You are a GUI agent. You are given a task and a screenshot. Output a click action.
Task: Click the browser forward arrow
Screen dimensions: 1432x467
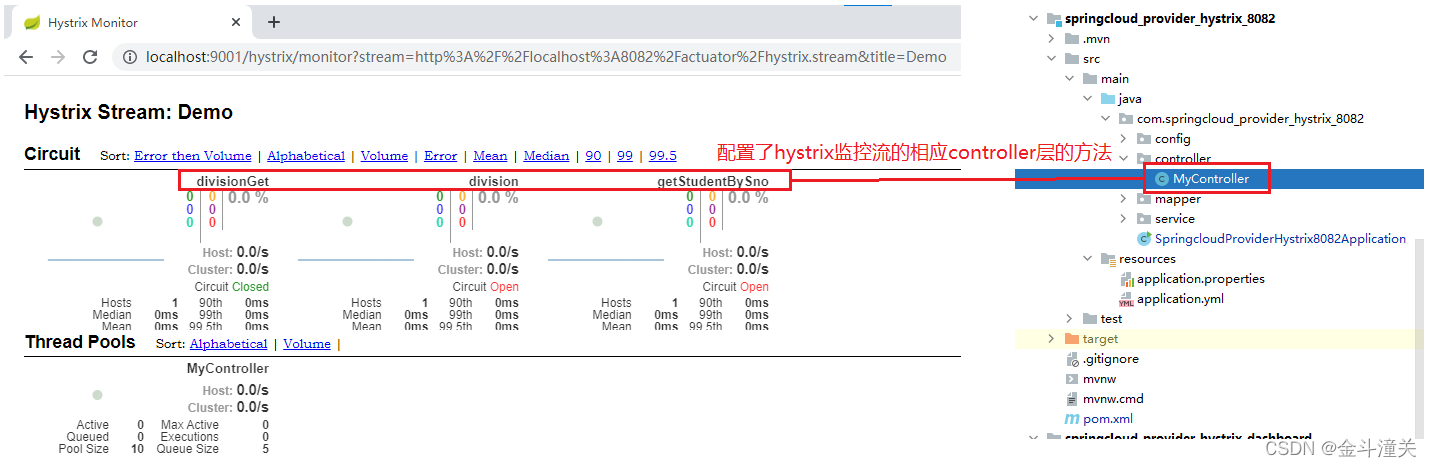coord(59,57)
